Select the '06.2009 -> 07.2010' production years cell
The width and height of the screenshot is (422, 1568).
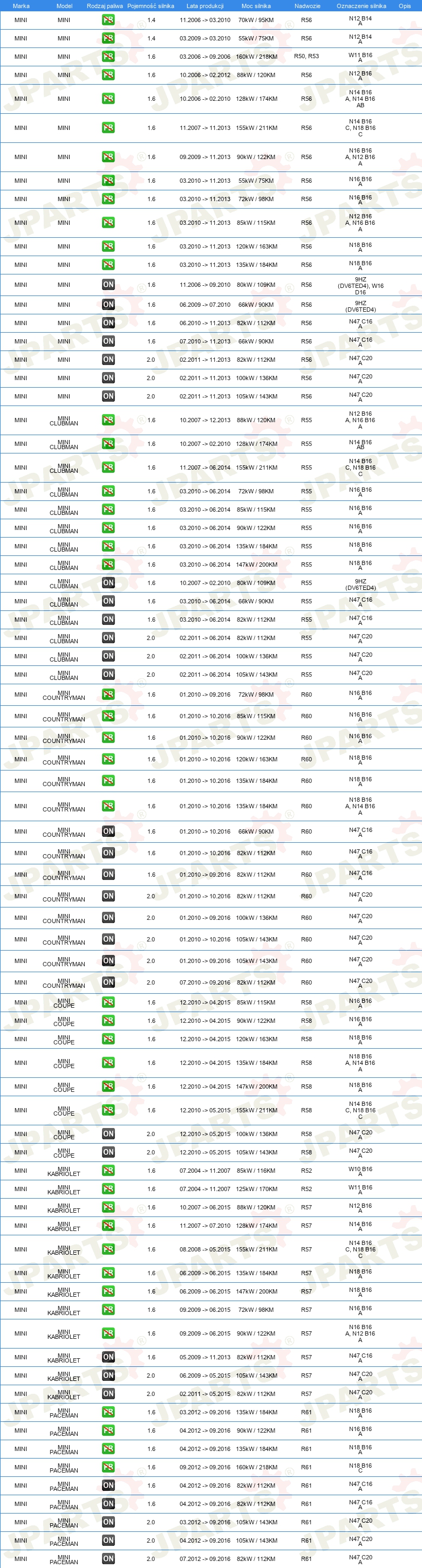click(205, 305)
